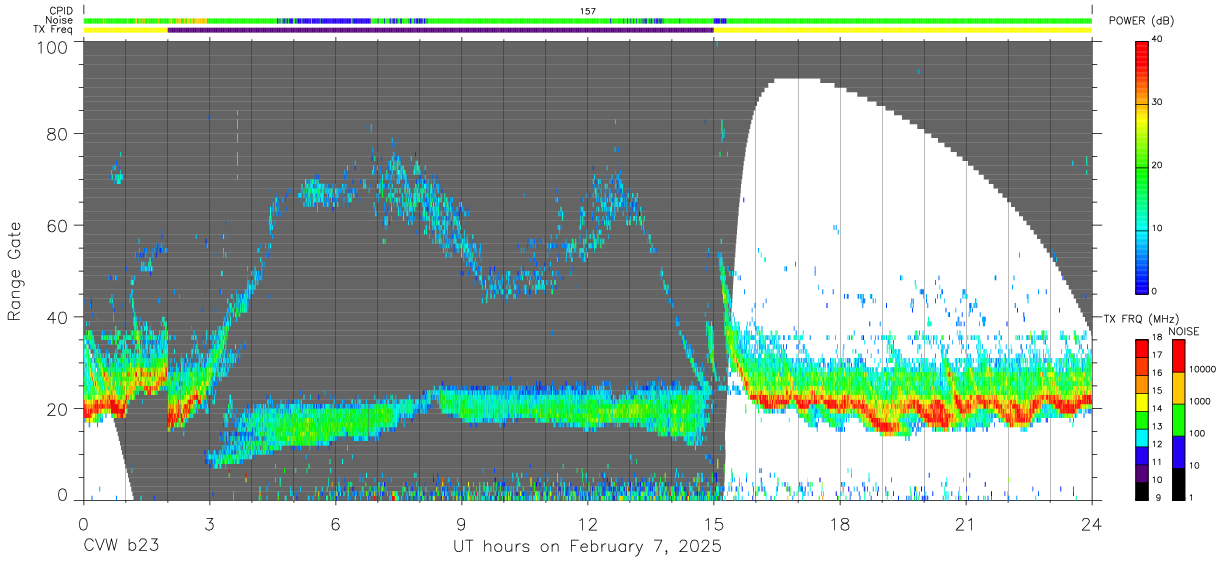
Task: Click the green 100 swatch in NOISE legend
Action: [1178, 420]
